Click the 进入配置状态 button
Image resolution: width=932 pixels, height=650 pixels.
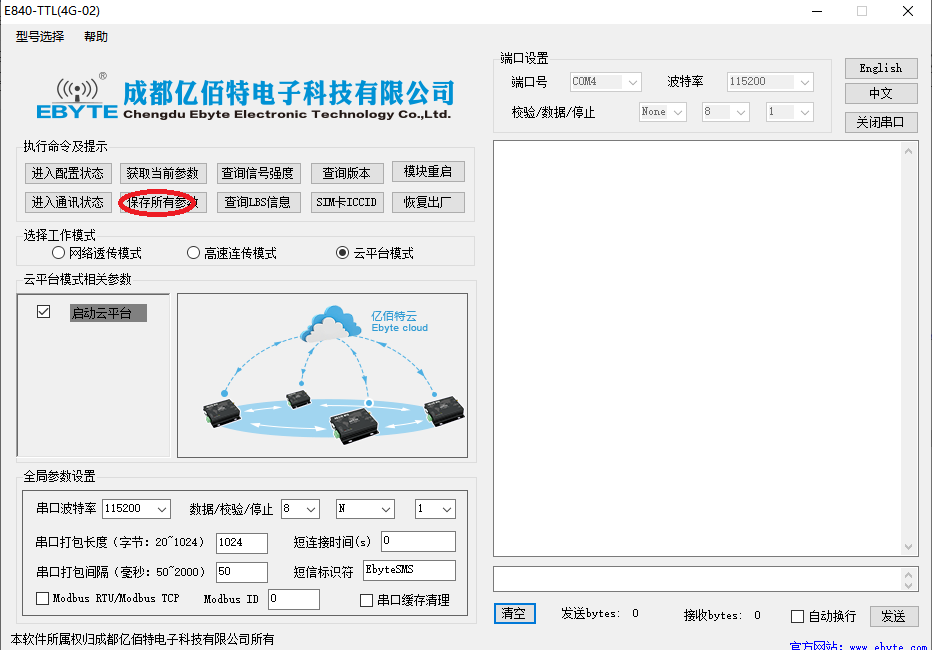coord(68,172)
